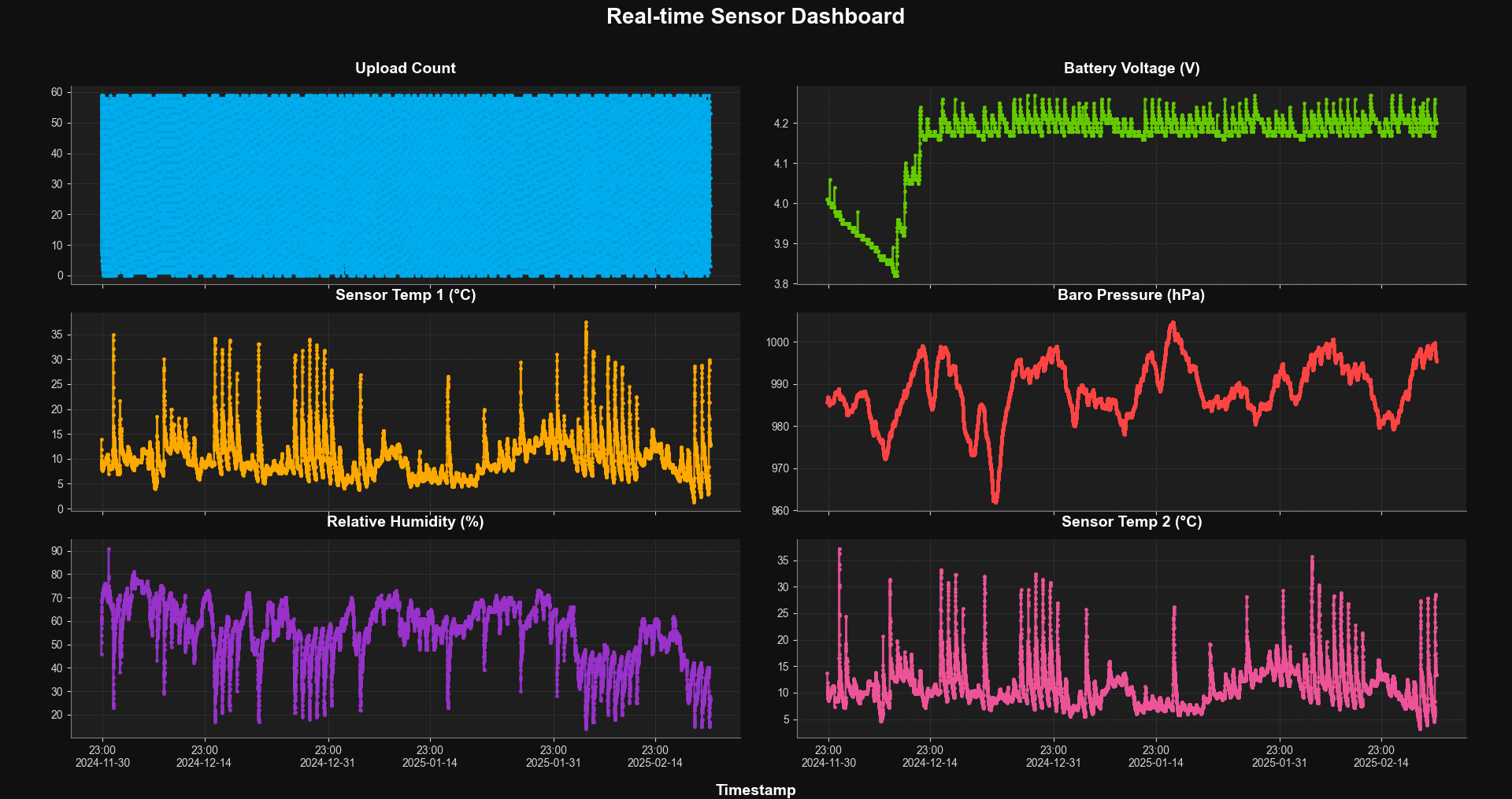This screenshot has width=1512, height=799.
Task: Select the Upload Count chart title
Action: click(405, 68)
